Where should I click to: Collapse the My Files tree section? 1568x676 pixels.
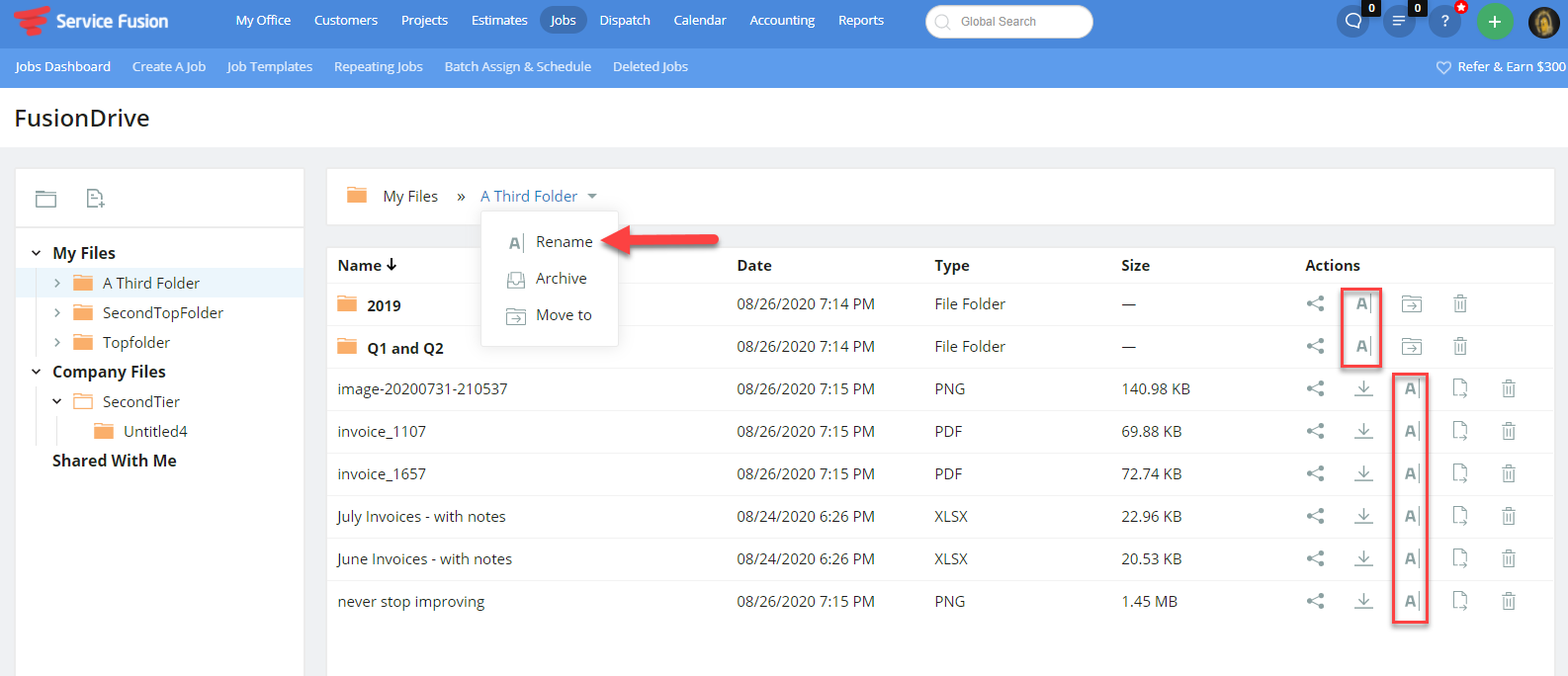point(37,254)
